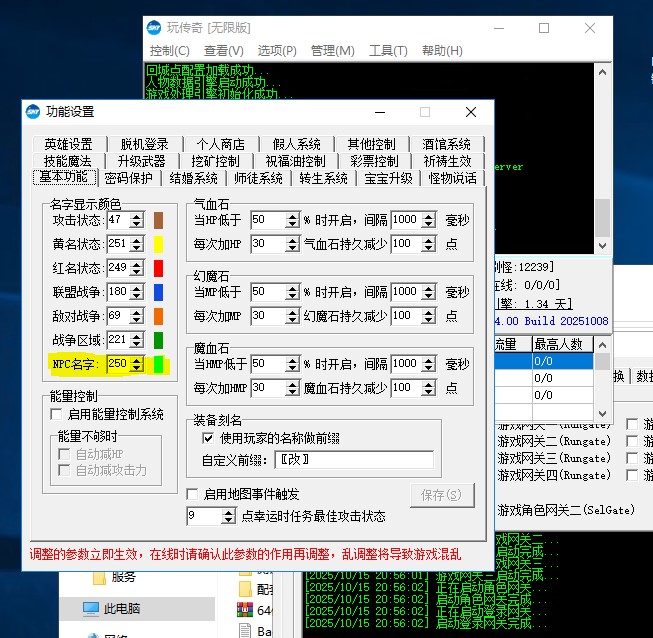
Task: Open the 英雄设置 tab
Action: 68,144
